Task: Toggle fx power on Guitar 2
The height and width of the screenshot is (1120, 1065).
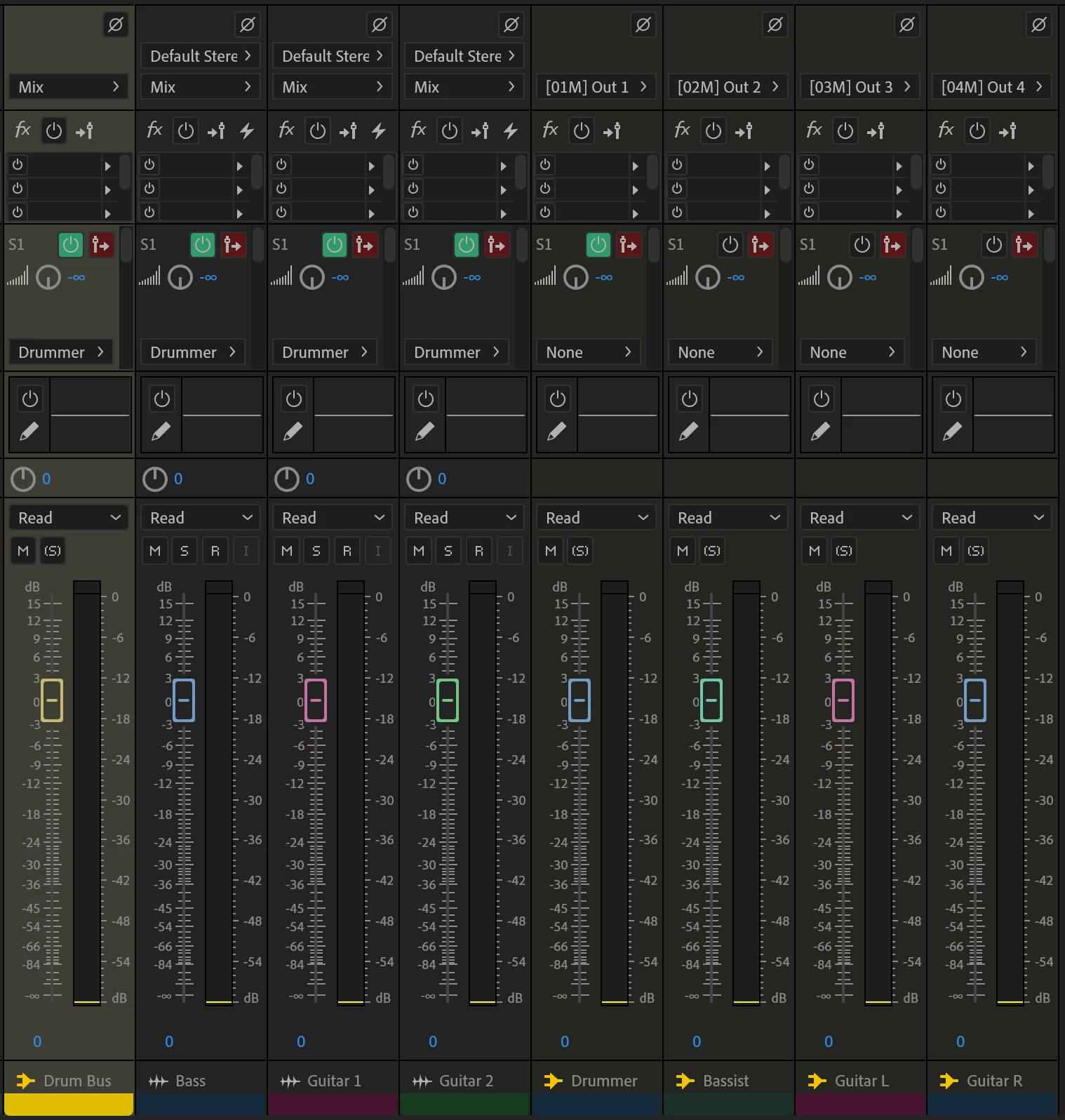Action: point(450,131)
